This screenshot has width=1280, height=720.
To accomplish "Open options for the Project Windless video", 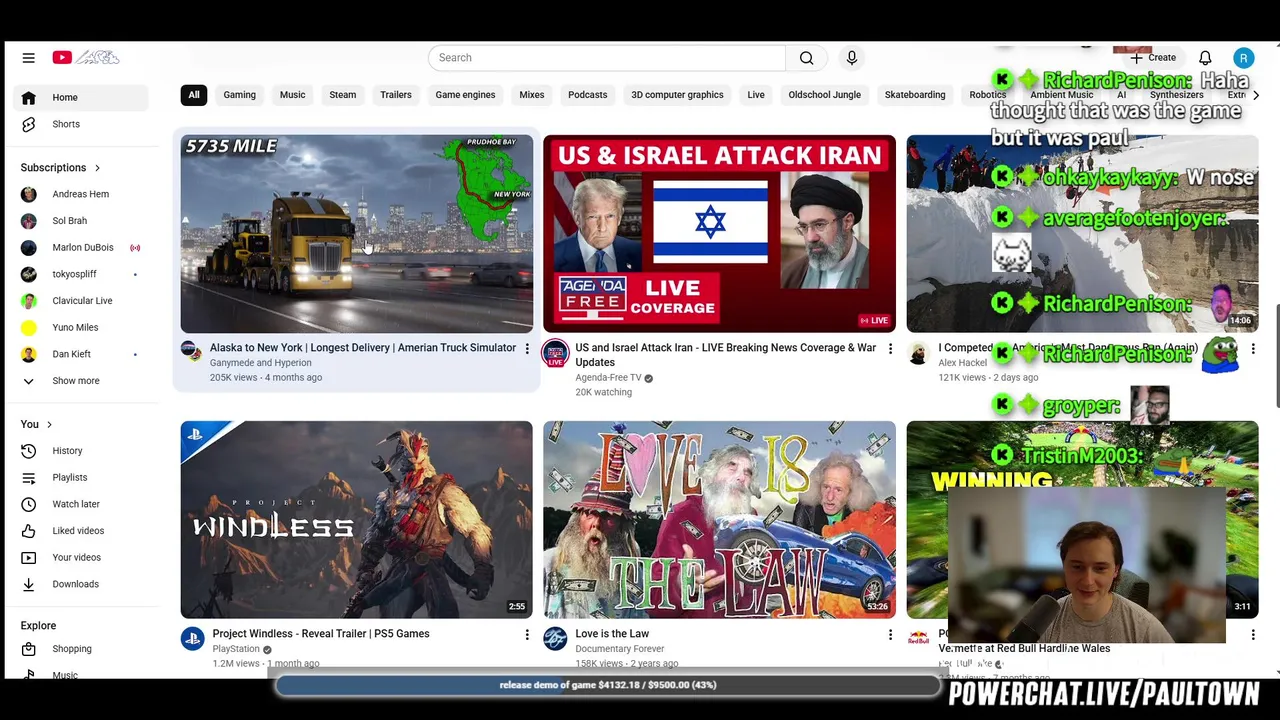I will pos(527,634).
